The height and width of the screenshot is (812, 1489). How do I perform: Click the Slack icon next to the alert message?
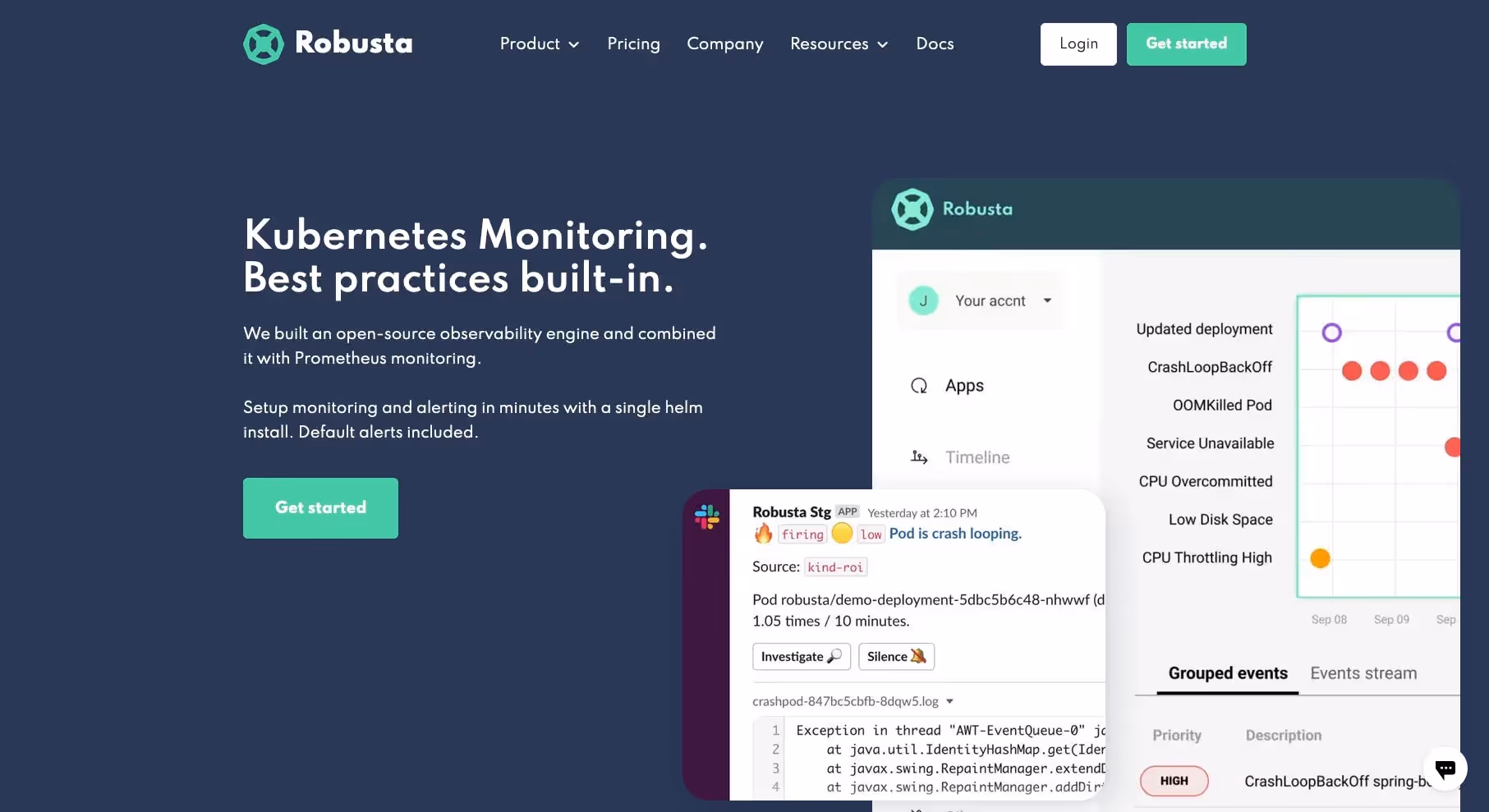point(707,516)
